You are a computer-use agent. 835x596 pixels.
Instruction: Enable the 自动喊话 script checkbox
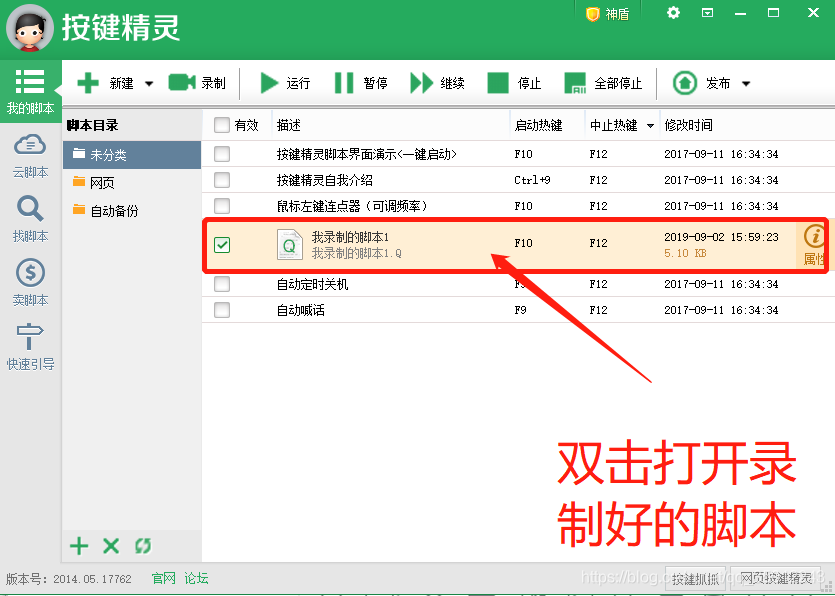(222, 310)
